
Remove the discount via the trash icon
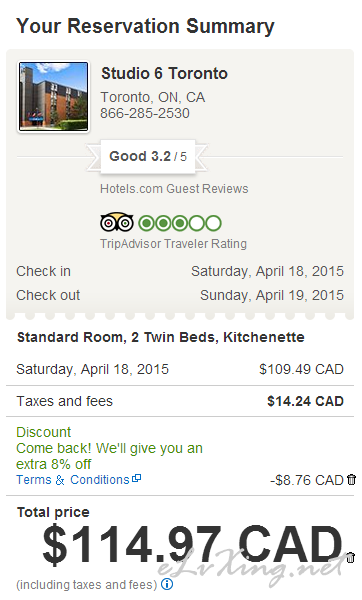click(x=351, y=479)
